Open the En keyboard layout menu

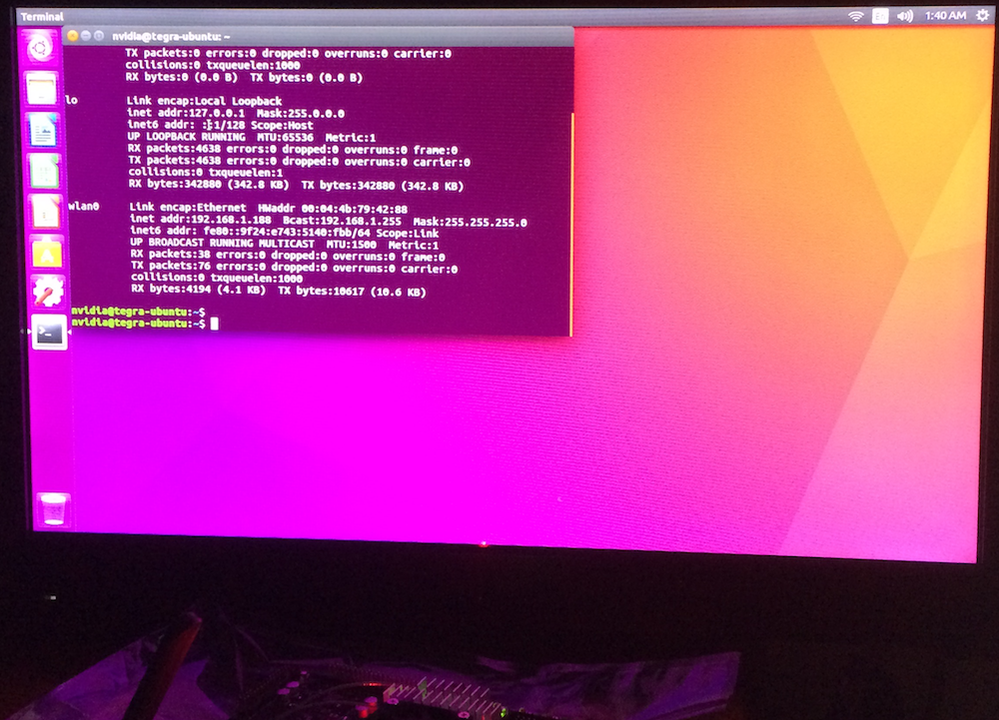coord(880,15)
